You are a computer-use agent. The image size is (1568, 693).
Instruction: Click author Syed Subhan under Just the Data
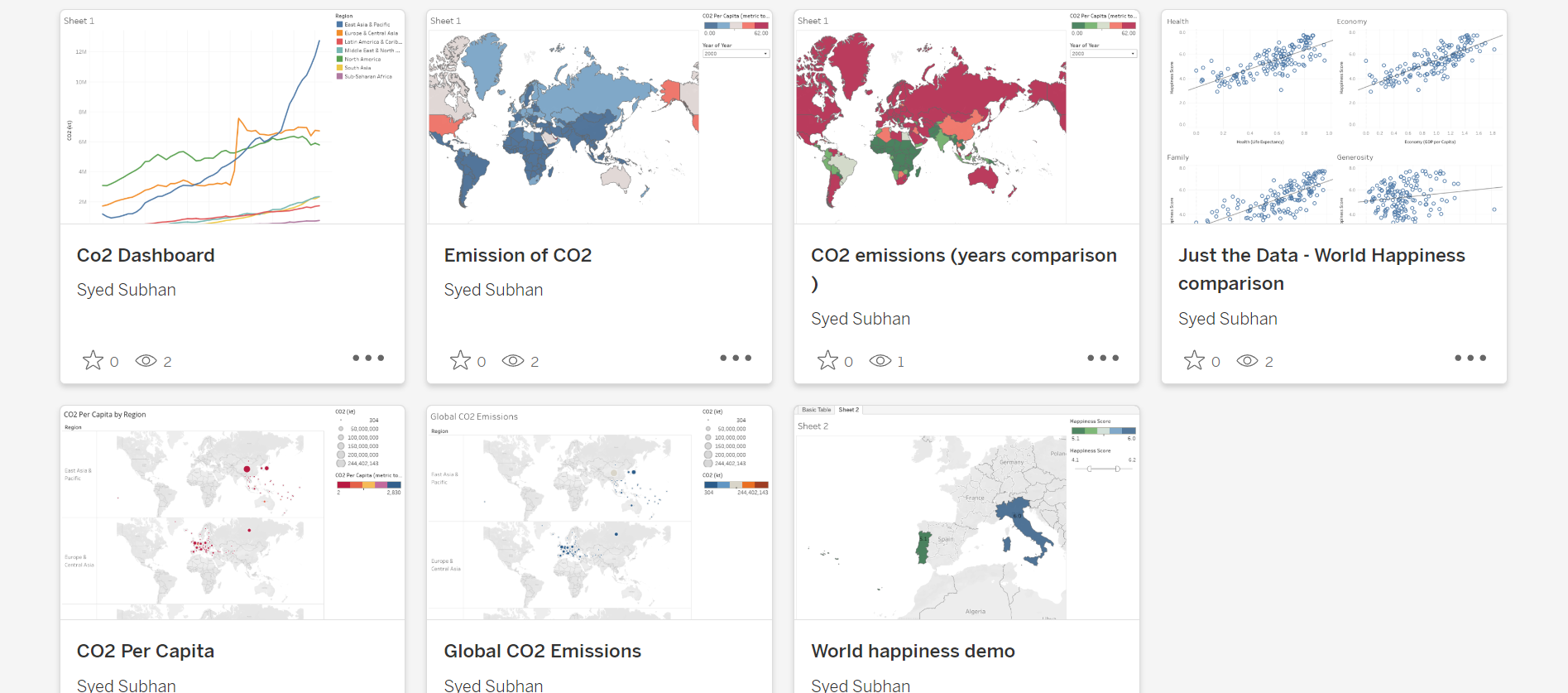(1228, 319)
